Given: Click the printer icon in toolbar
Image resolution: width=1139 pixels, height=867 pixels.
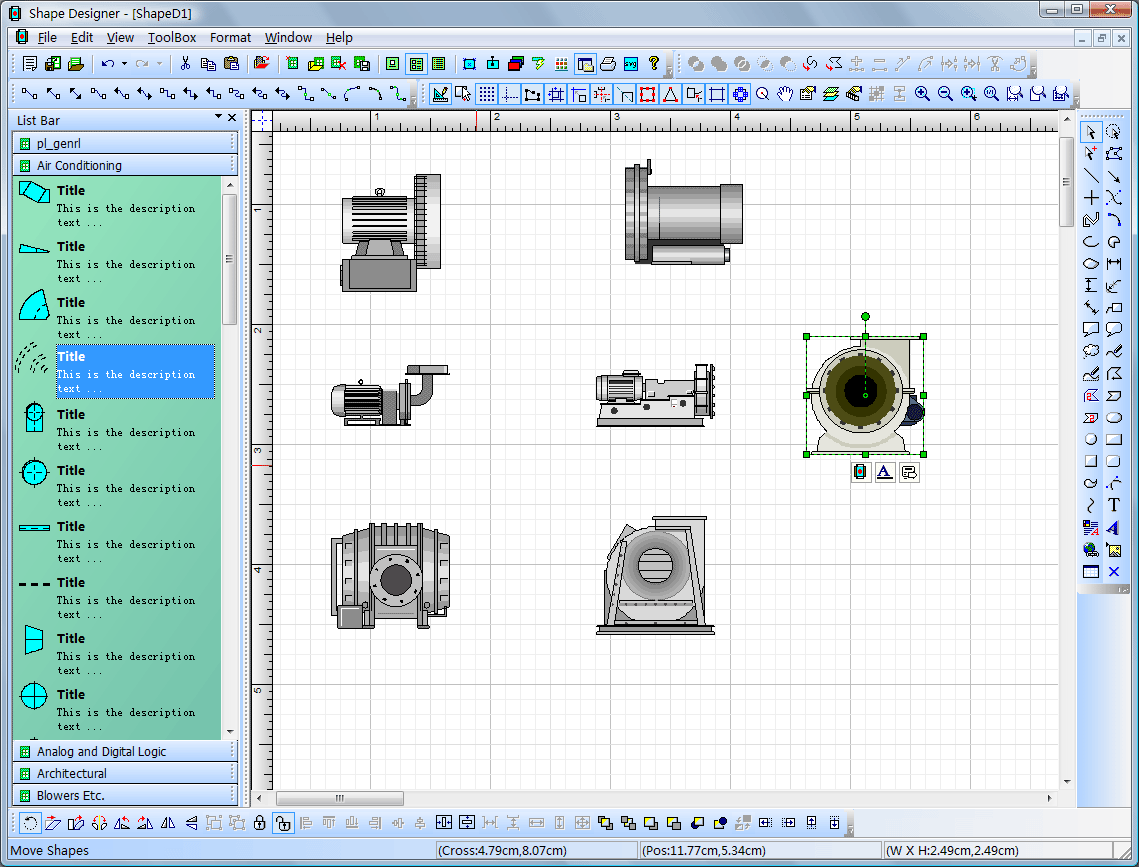Looking at the screenshot, I should coord(608,64).
